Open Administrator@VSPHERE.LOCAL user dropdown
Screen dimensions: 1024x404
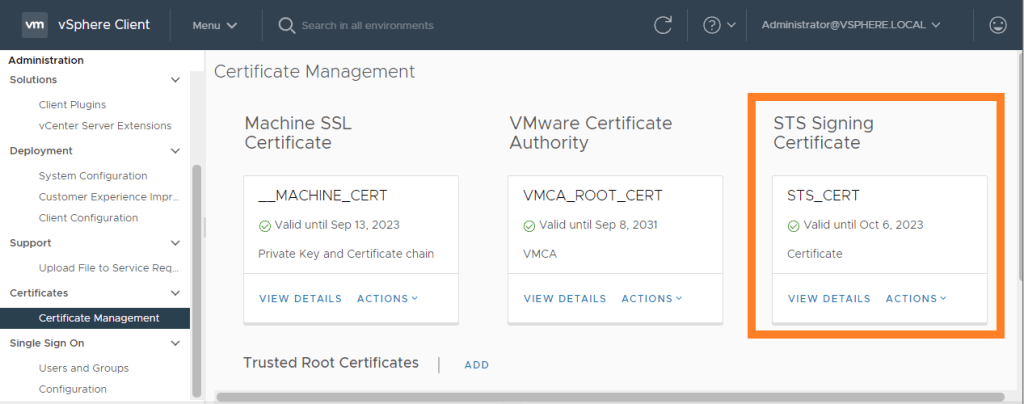point(851,25)
